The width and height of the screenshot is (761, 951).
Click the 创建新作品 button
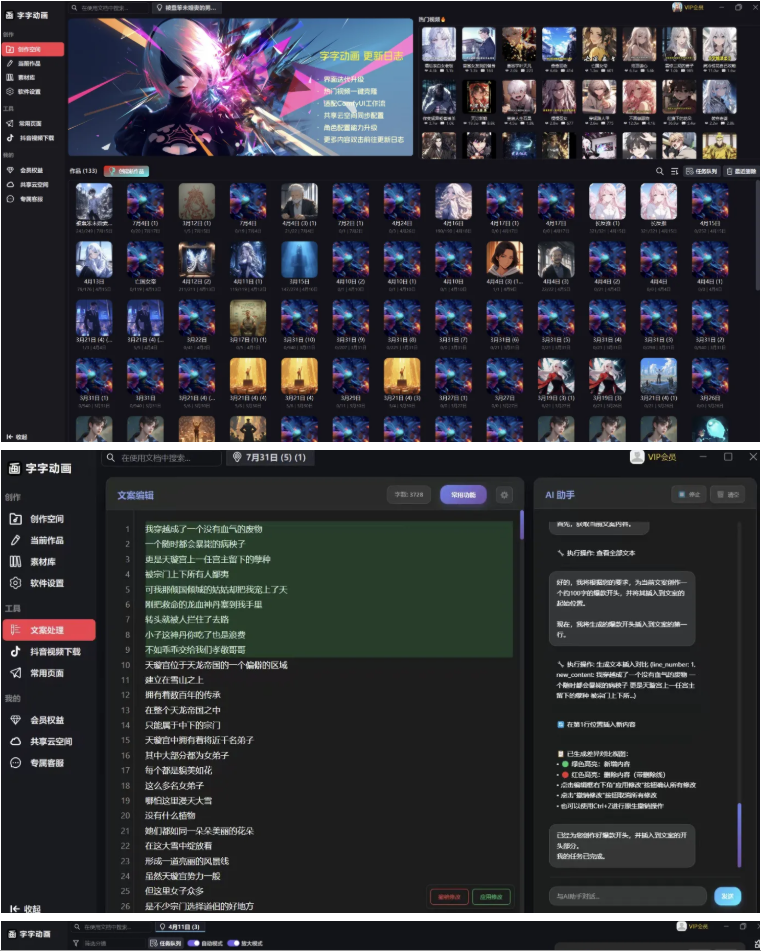(126, 171)
